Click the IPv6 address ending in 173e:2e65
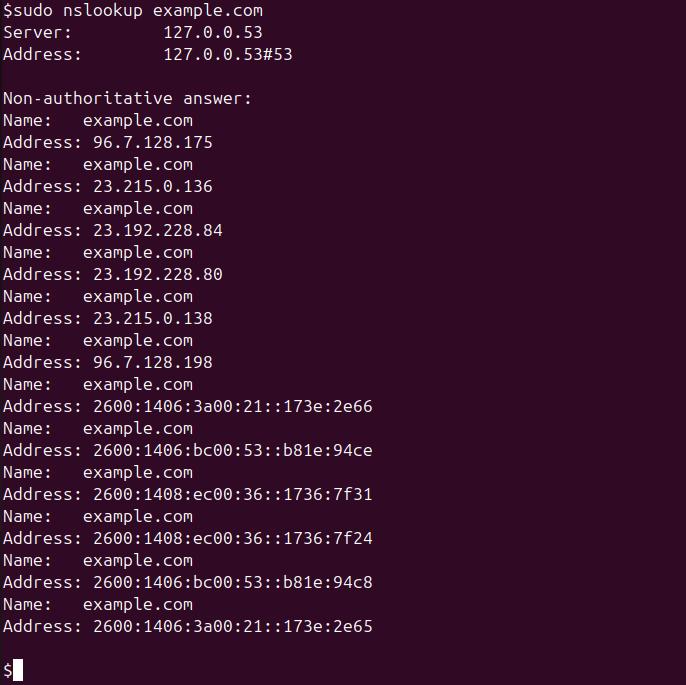The width and height of the screenshot is (686, 685). [233, 626]
